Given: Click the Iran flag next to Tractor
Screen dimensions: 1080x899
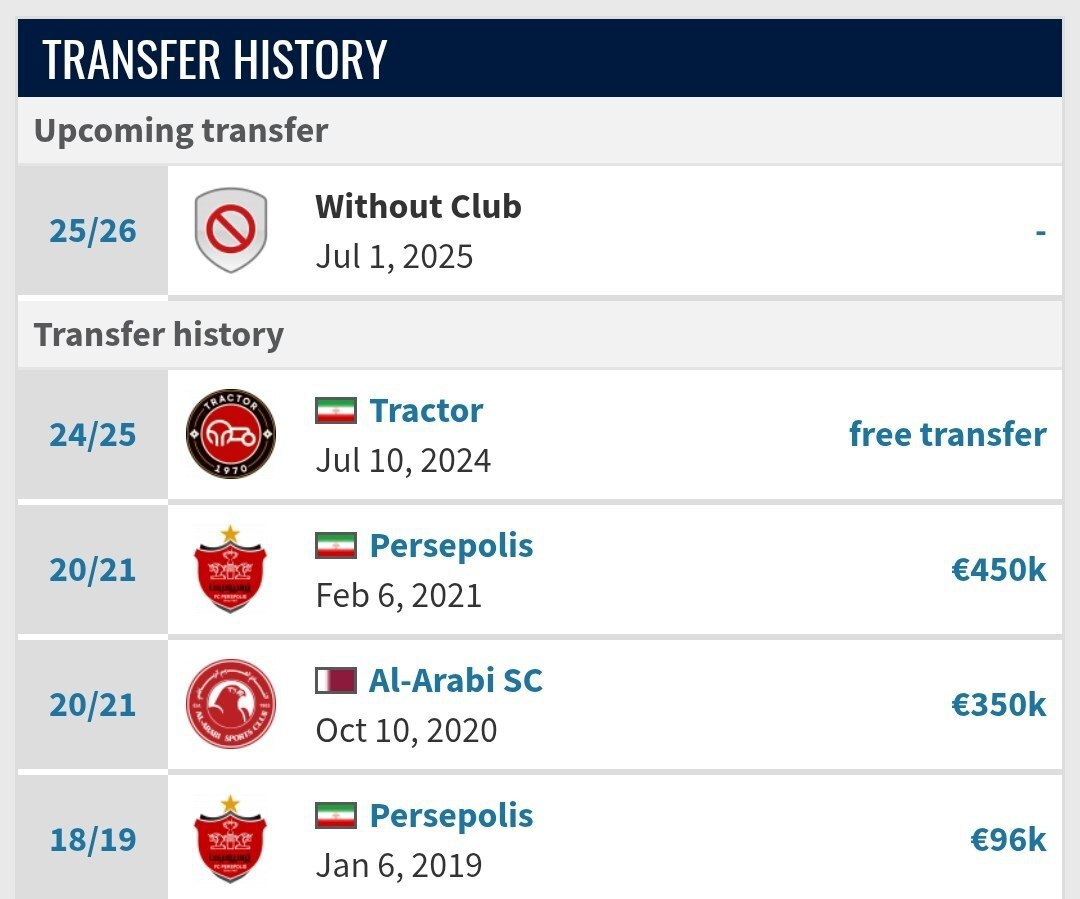Looking at the screenshot, I should point(335,409).
